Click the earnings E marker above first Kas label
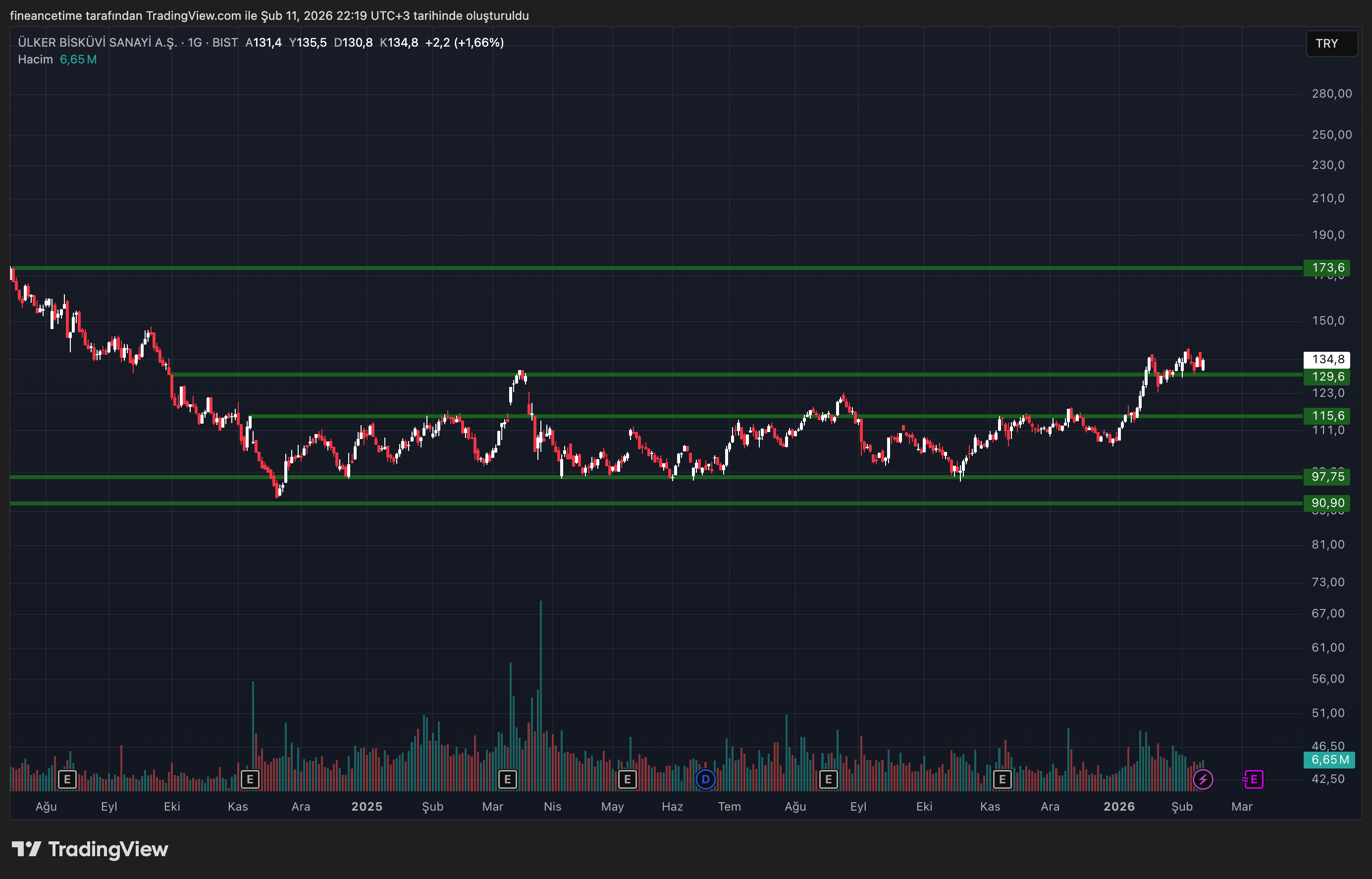The width and height of the screenshot is (1372, 879). tap(250, 779)
